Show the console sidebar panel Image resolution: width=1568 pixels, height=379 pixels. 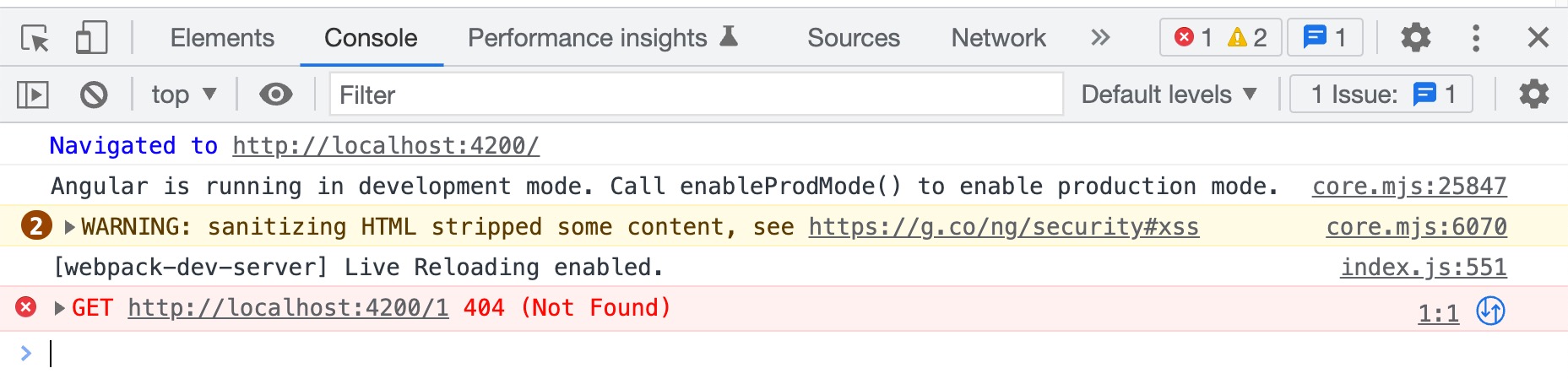33,95
